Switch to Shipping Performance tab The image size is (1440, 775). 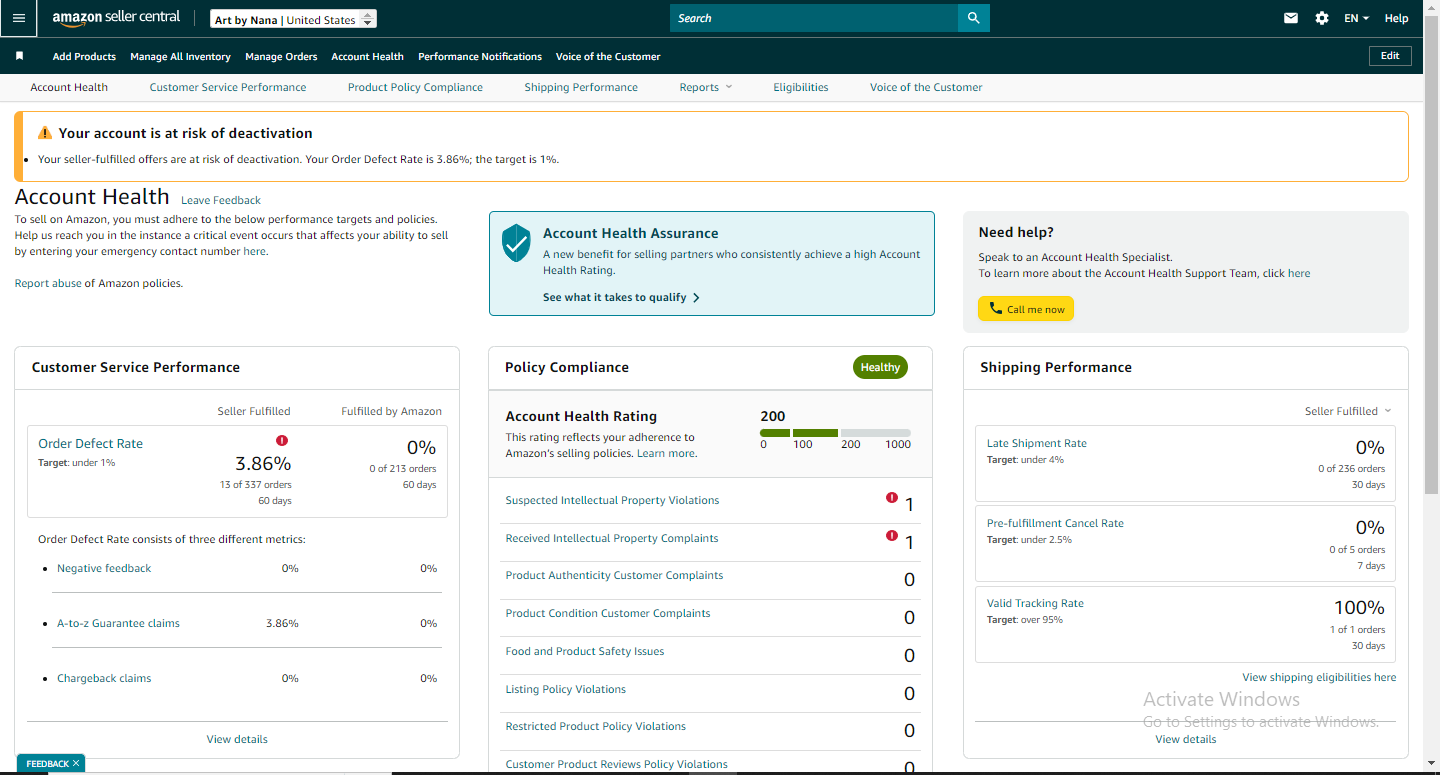click(581, 87)
